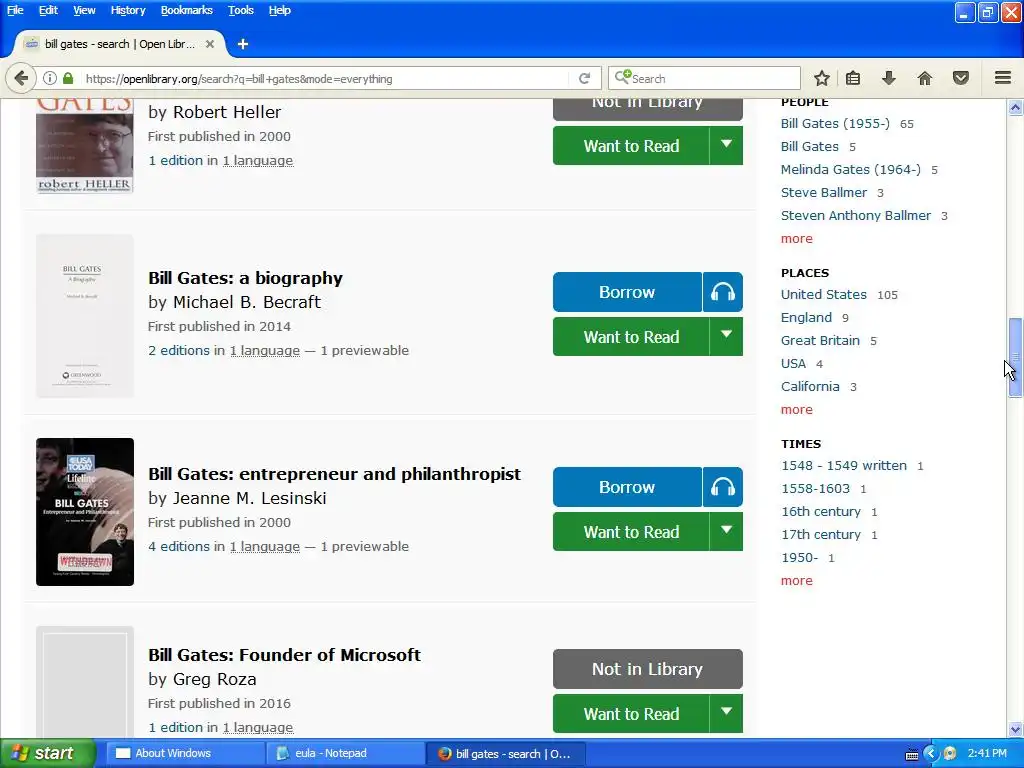Want to Read Bill Gates: a biography
Screen dimensions: 1024x768
(631, 337)
